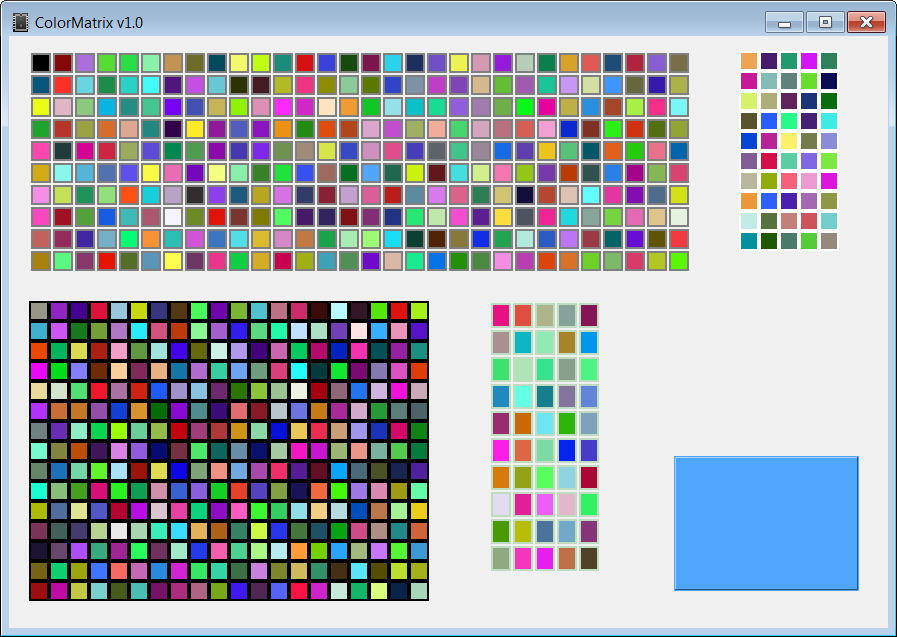Select navy swatch ending white-background grid's second row
Image resolution: width=897 pixels, height=637 pixels.
click(829, 81)
